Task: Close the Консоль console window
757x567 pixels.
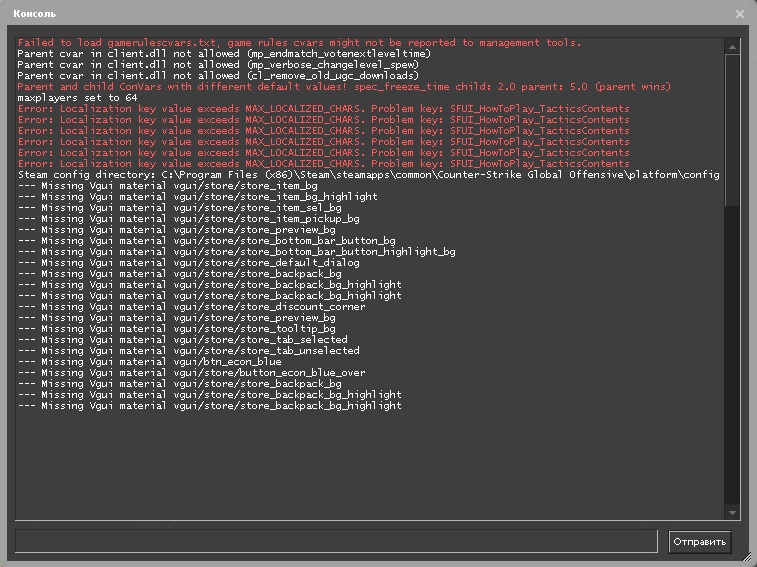Action: (x=739, y=14)
